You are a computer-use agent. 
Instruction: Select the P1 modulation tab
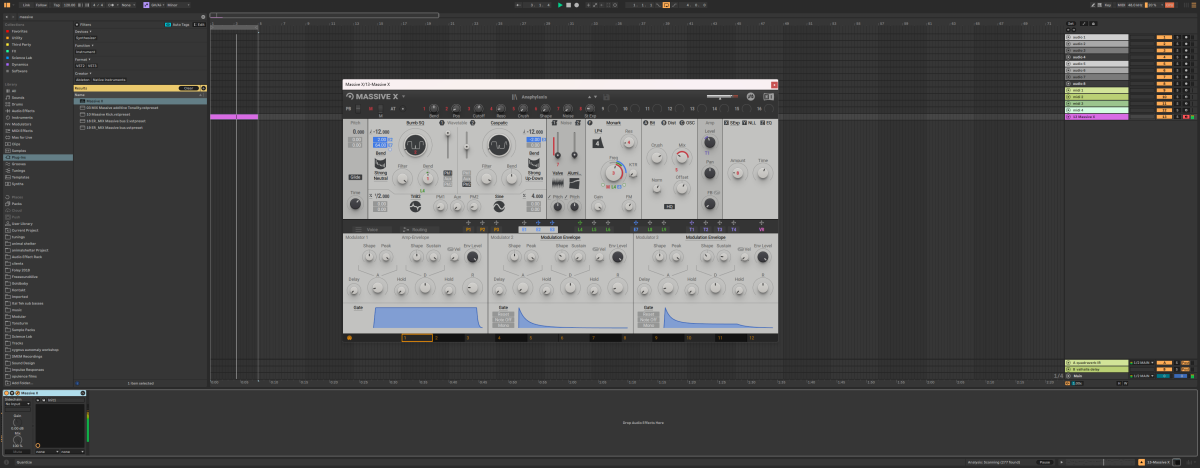click(466, 229)
